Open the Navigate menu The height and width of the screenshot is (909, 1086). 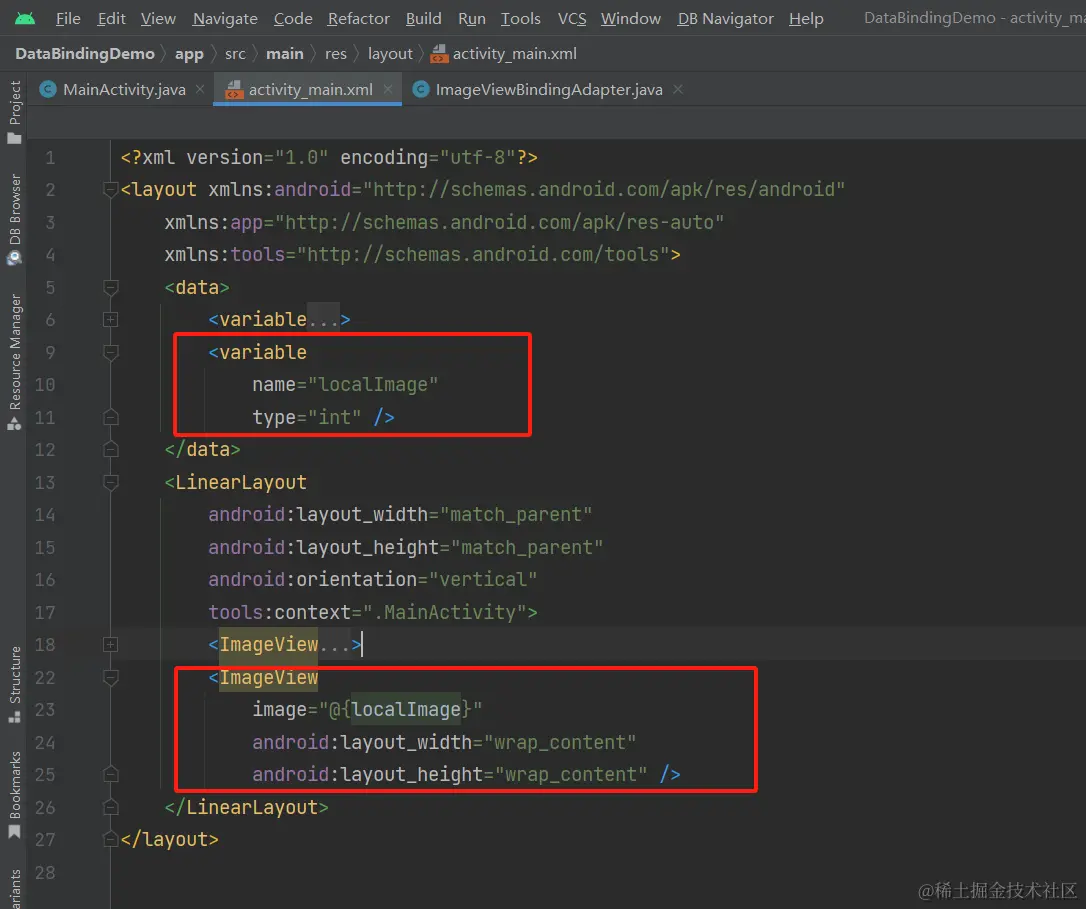225,19
